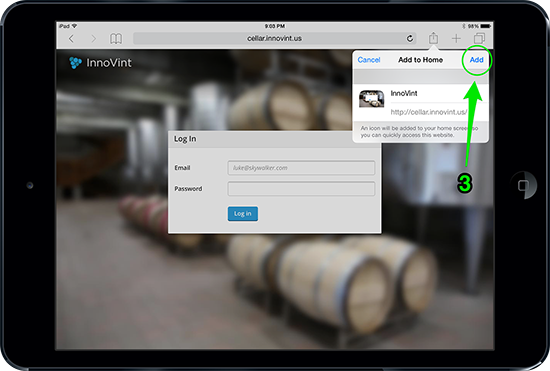Open a new tab with the plus icon
The height and width of the screenshot is (371, 550).
tap(456, 38)
